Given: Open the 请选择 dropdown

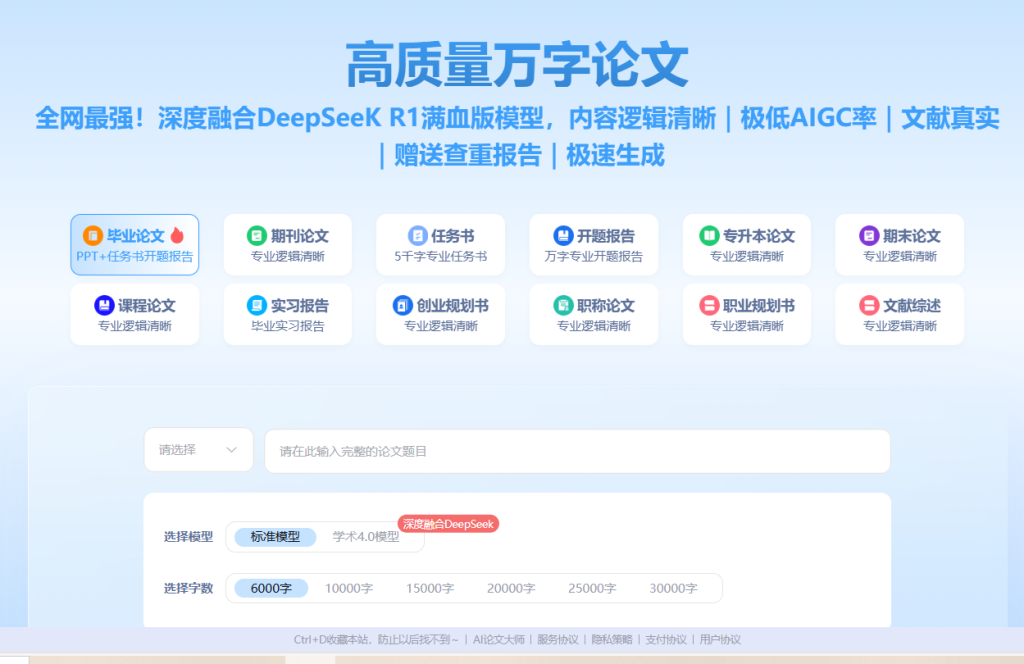Looking at the screenshot, I should pyautogui.click(x=199, y=450).
